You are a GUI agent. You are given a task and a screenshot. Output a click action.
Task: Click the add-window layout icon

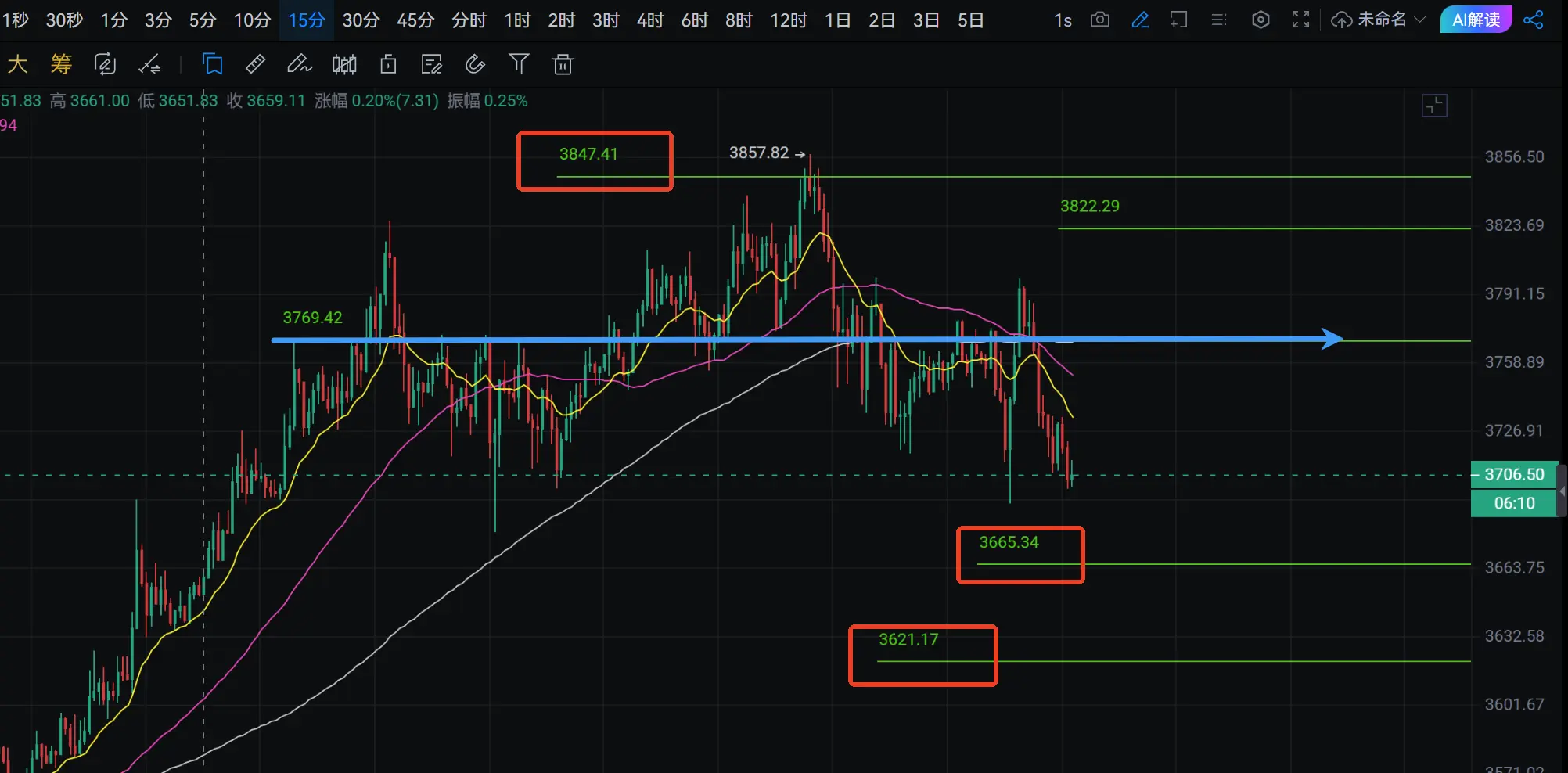1178,20
